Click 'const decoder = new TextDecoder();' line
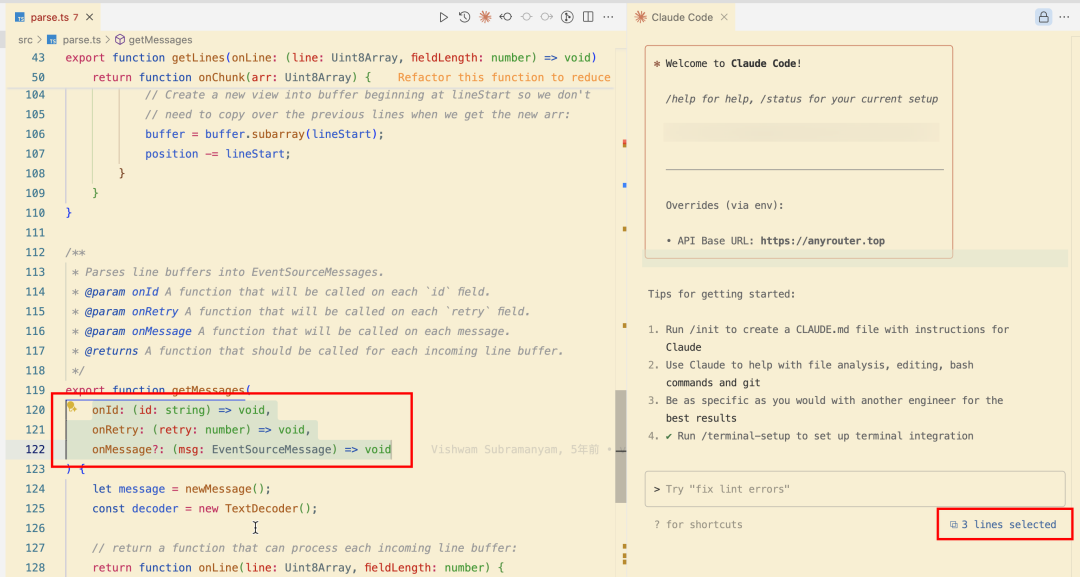The width and height of the screenshot is (1080, 577). (205, 509)
